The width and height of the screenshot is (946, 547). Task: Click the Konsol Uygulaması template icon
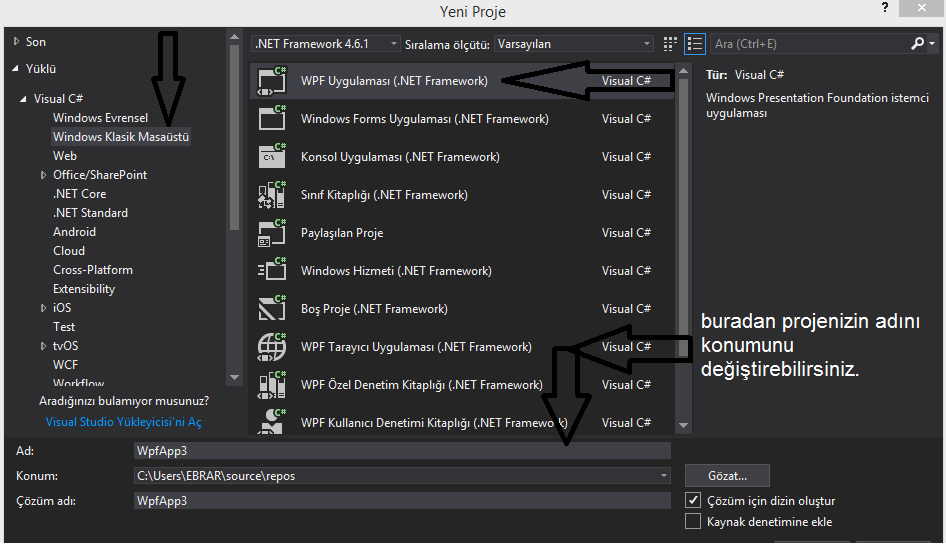point(272,157)
